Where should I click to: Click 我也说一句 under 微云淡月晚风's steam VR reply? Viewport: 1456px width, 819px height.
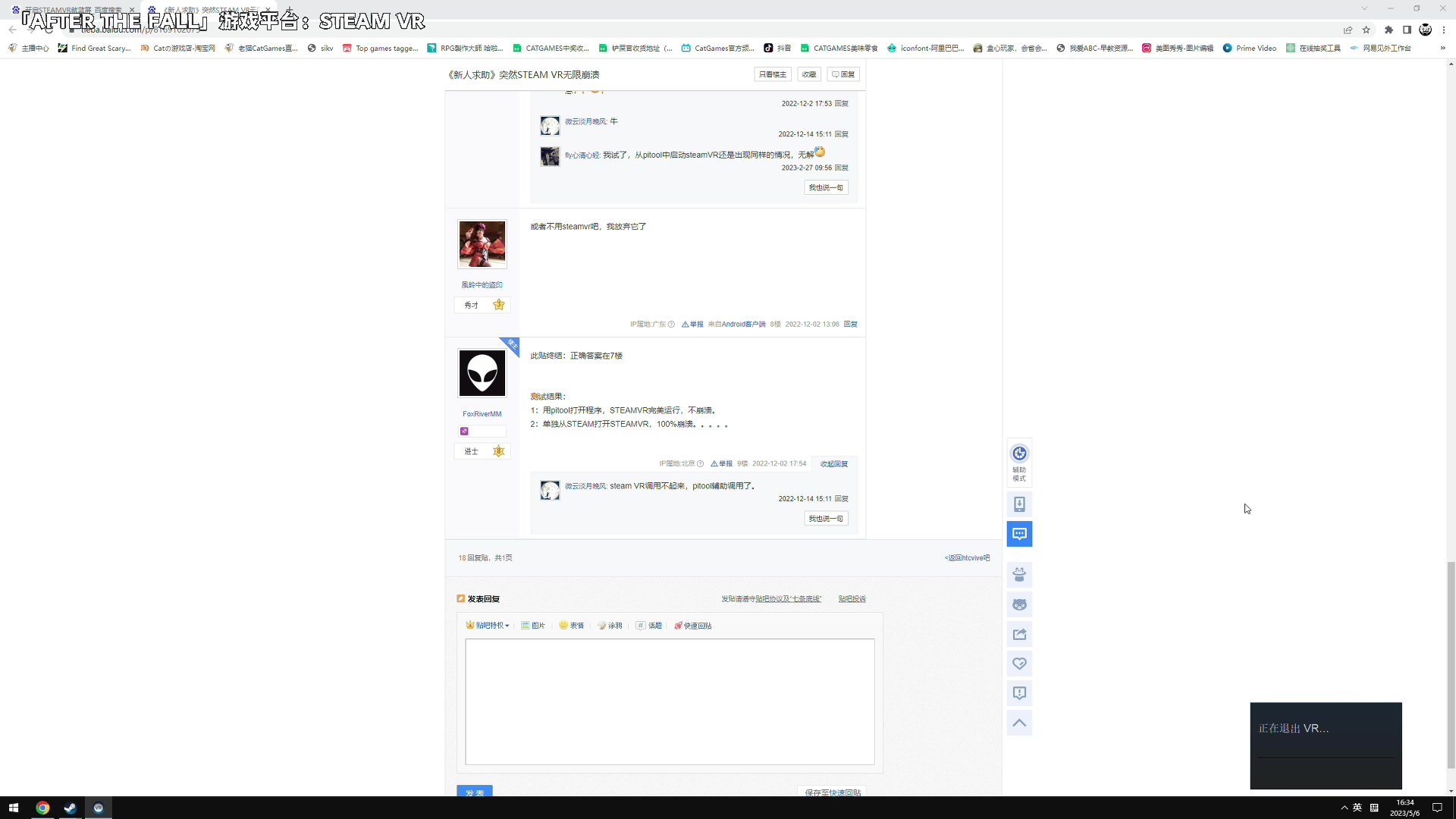click(x=826, y=519)
